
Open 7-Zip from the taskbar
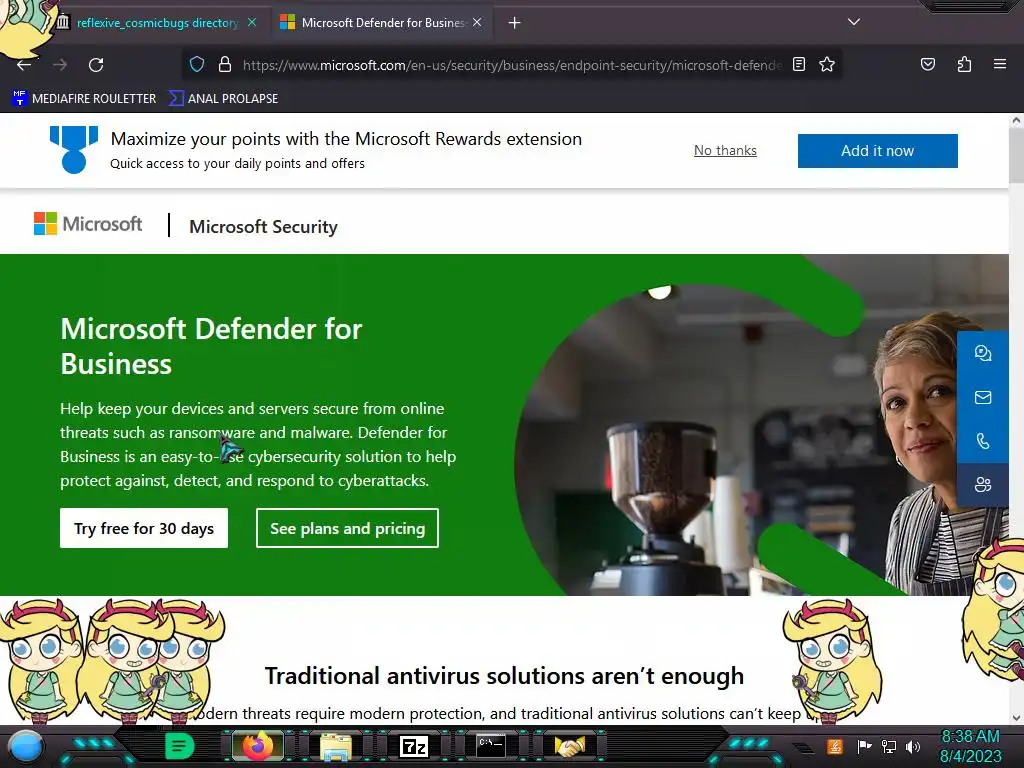(x=413, y=746)
